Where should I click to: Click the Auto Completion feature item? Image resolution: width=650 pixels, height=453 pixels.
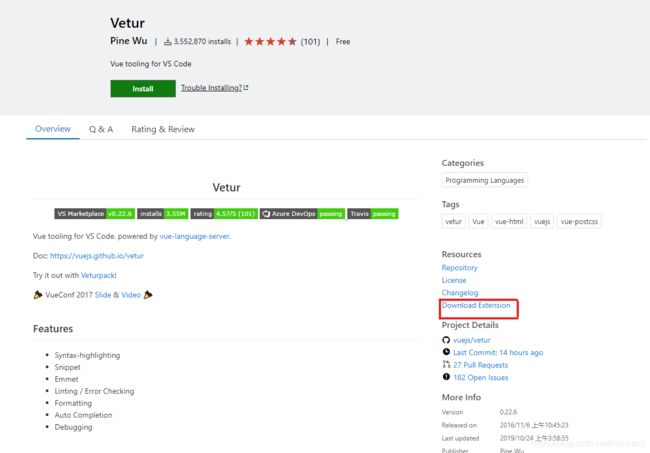83,415
